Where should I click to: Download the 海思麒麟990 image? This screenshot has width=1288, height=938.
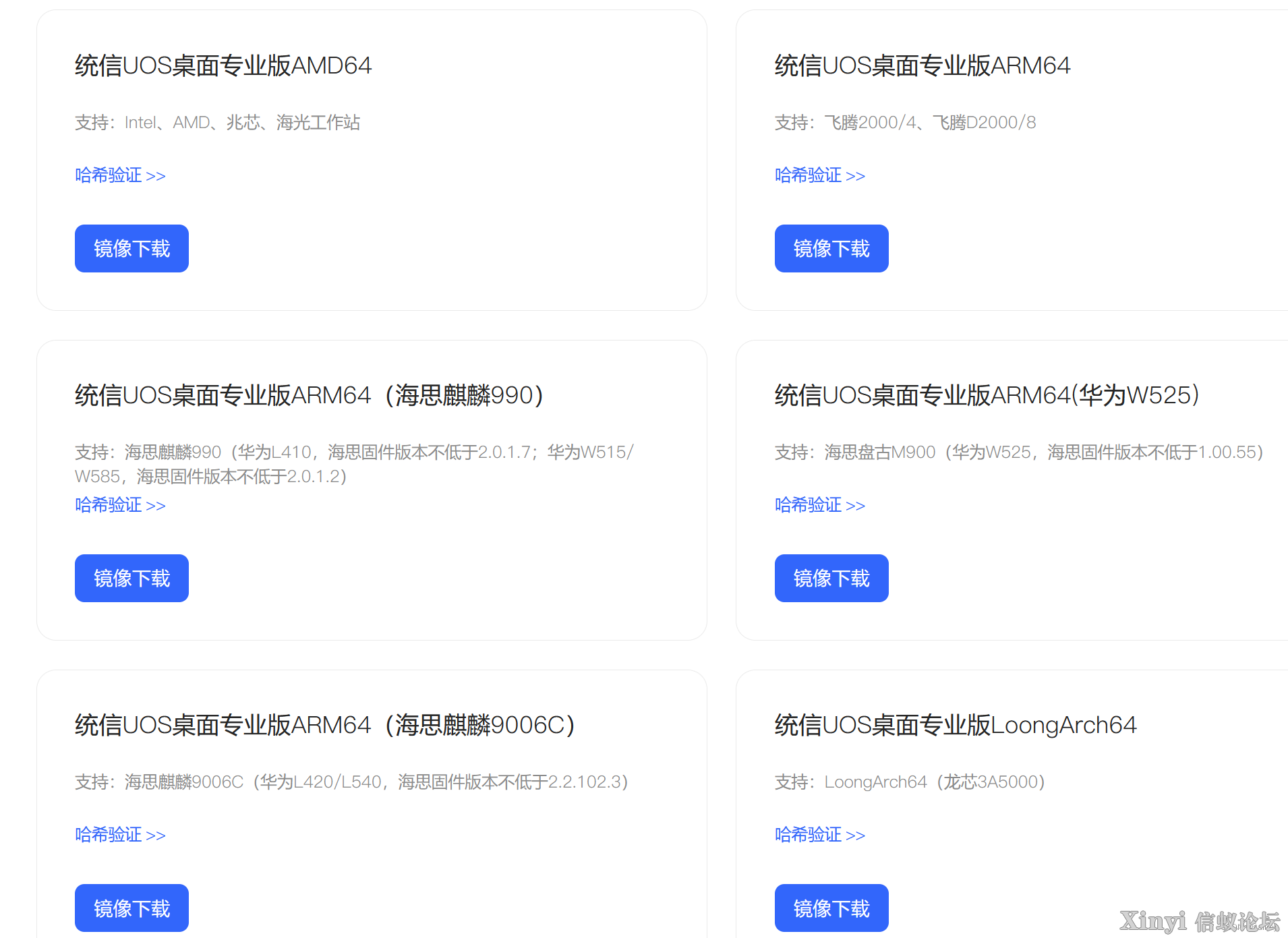(131, 579)
